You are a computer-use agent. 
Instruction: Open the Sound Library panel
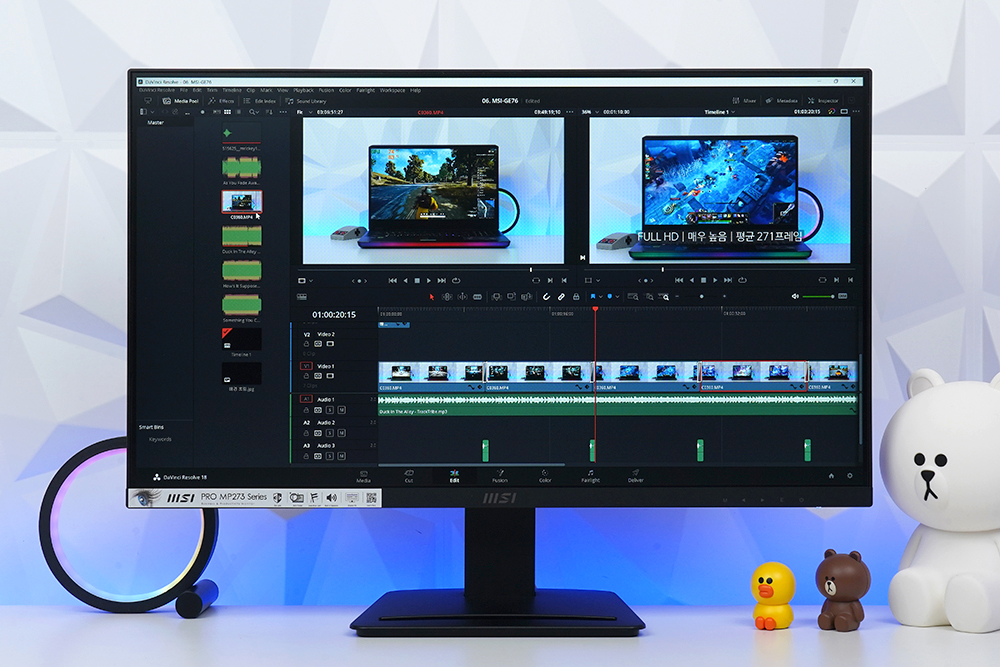pos(305,101)
